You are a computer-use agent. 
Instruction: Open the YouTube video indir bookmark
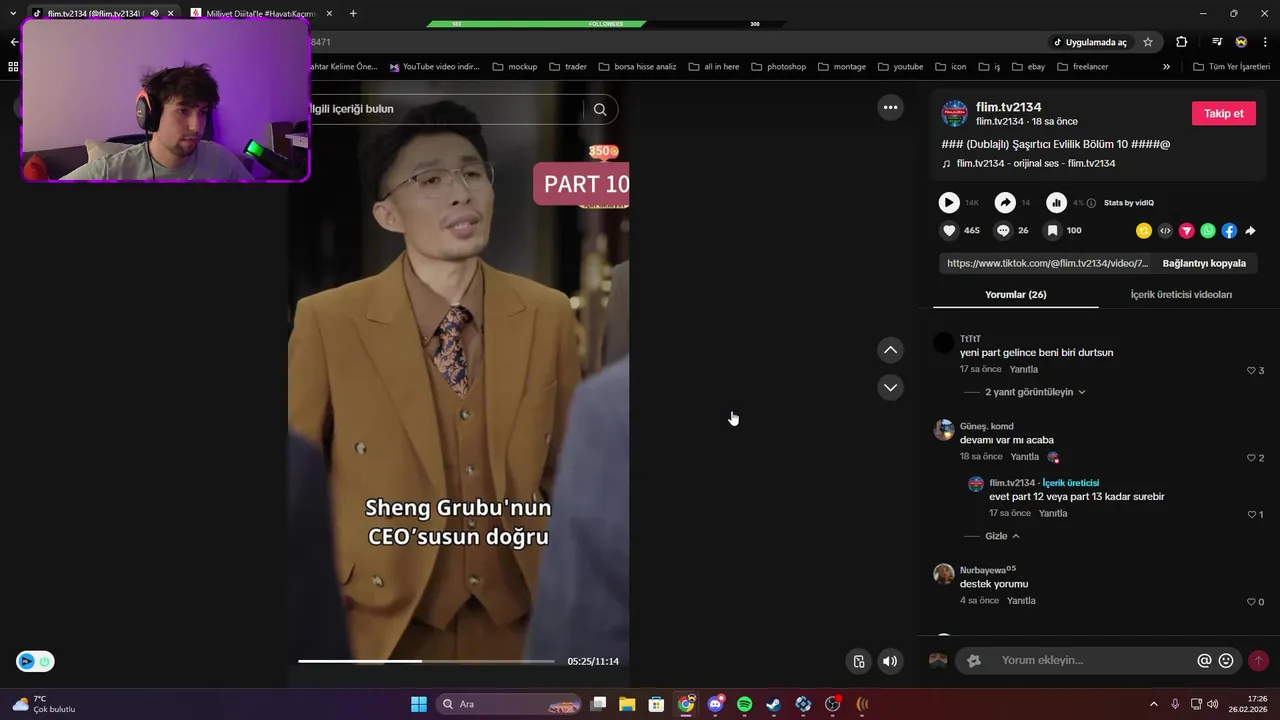[434, 67]
